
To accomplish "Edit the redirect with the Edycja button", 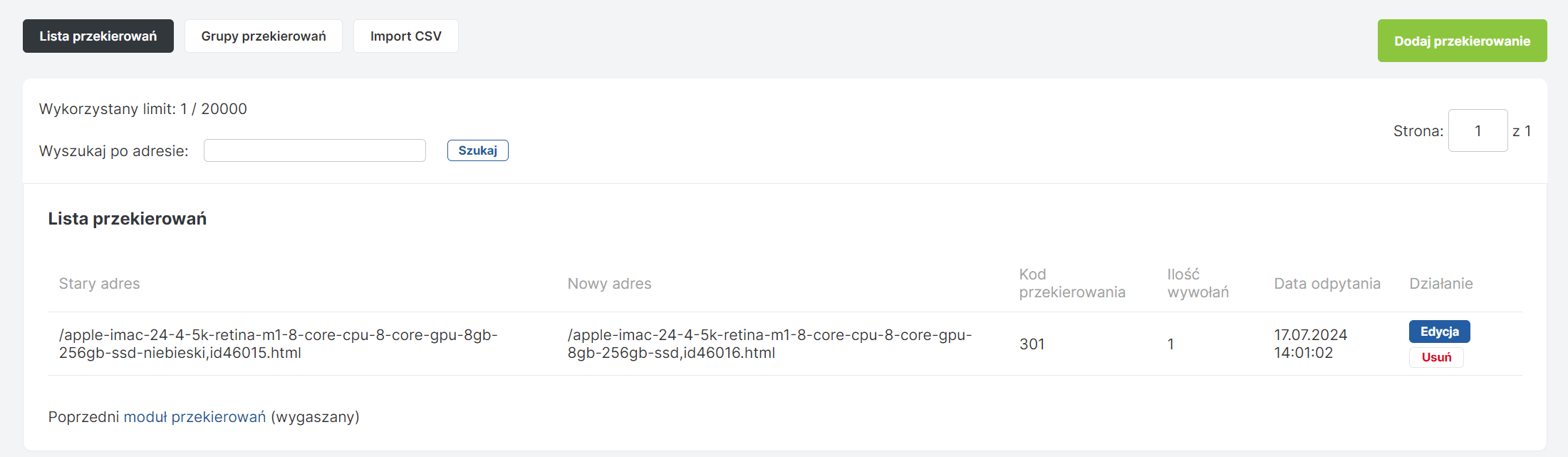I will click(1439, 332).
